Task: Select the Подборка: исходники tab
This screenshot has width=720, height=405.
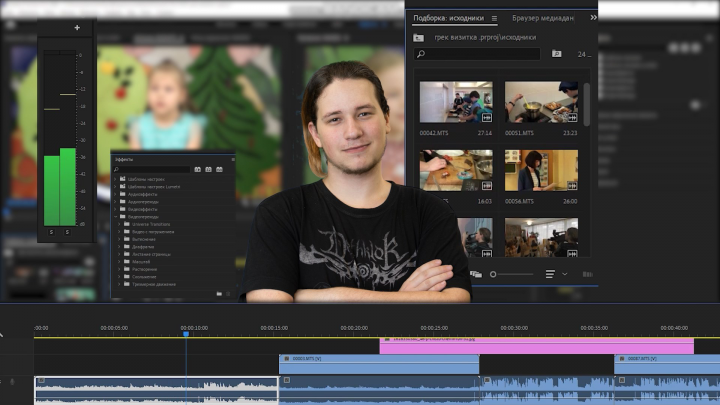Action: pos(448,18)
